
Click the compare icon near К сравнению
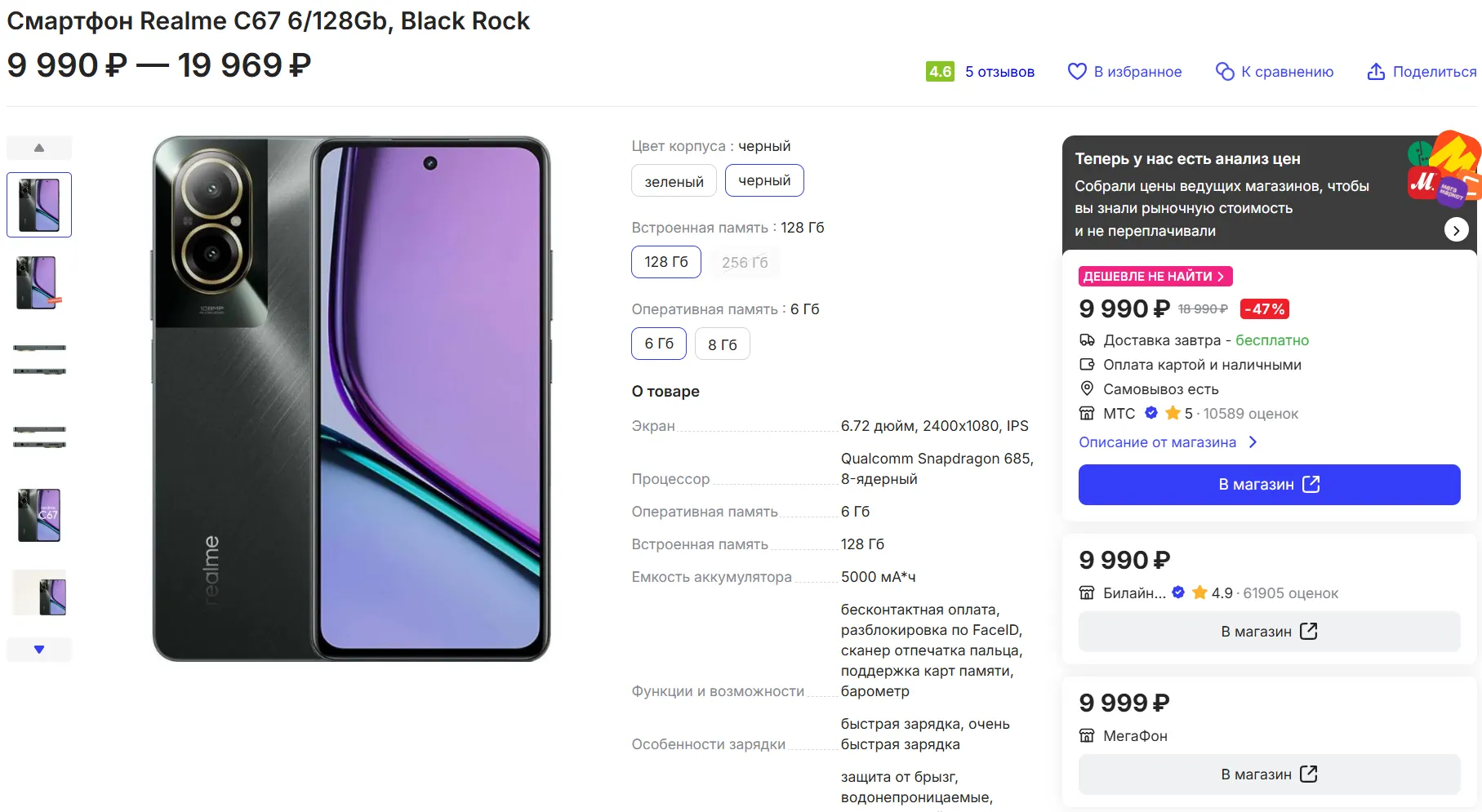(x=1224, y=72)
